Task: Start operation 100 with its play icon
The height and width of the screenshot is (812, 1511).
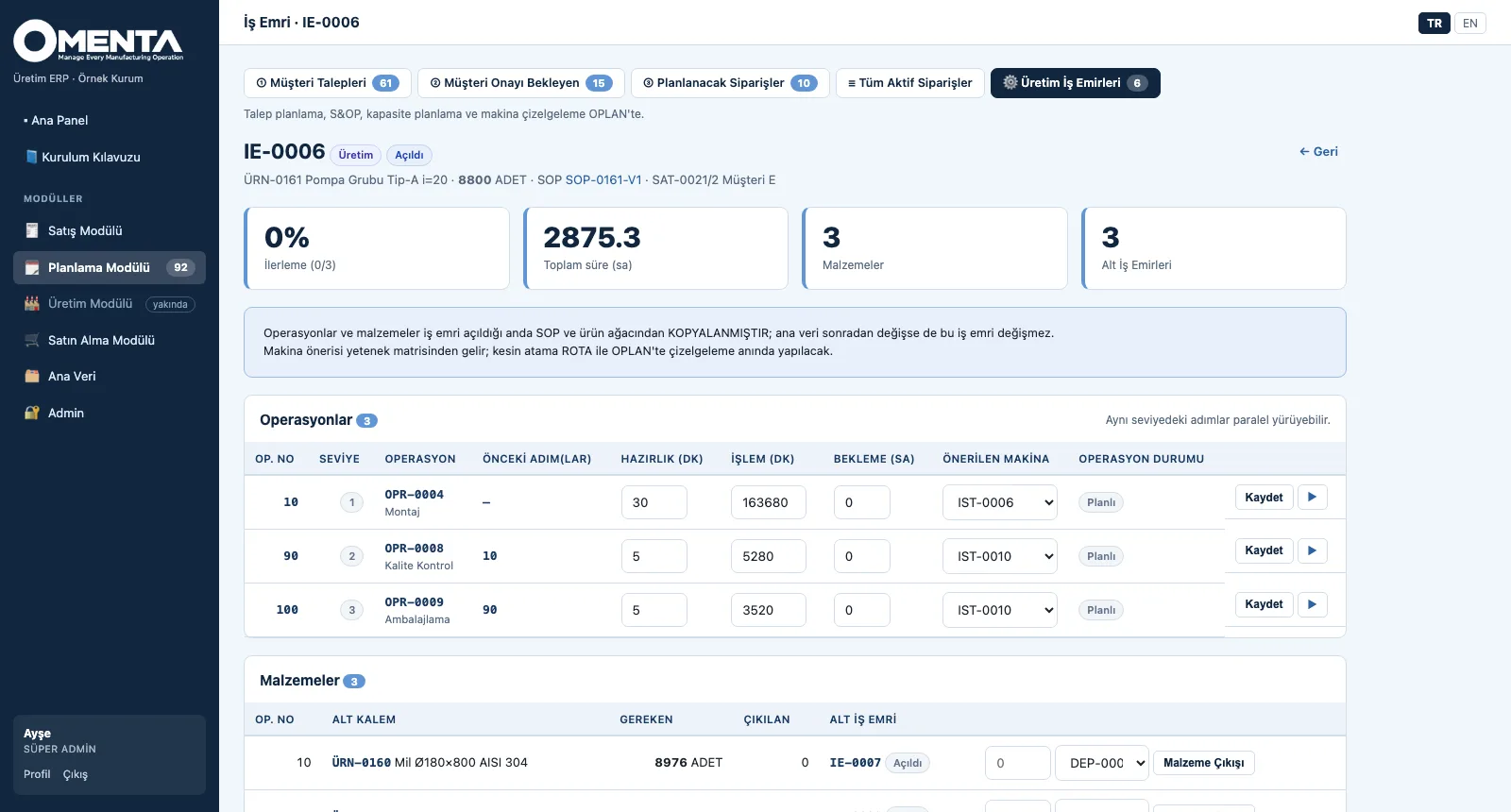Action: coord(1312,604)
